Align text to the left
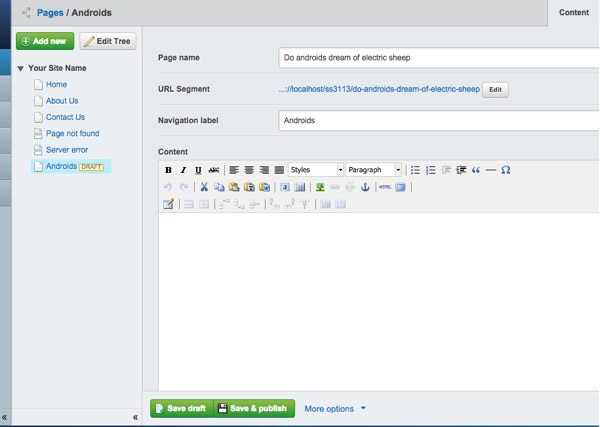 [x=234, y=170]
